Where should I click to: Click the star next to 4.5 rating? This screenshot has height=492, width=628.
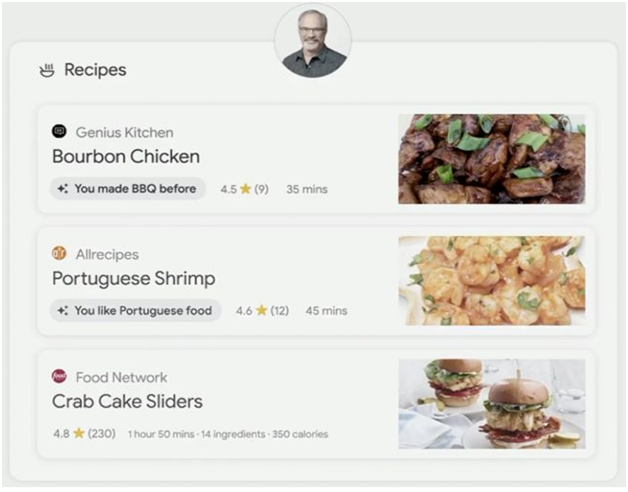pos(246,189)
